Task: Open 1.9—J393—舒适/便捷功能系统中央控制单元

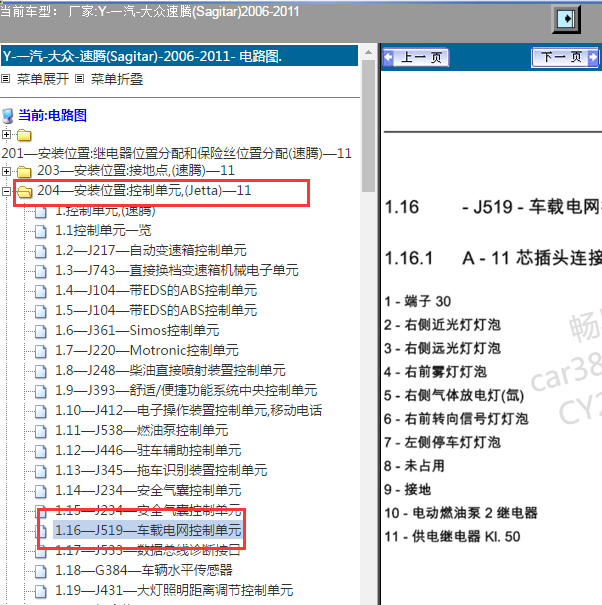Action: click(186, 391)
